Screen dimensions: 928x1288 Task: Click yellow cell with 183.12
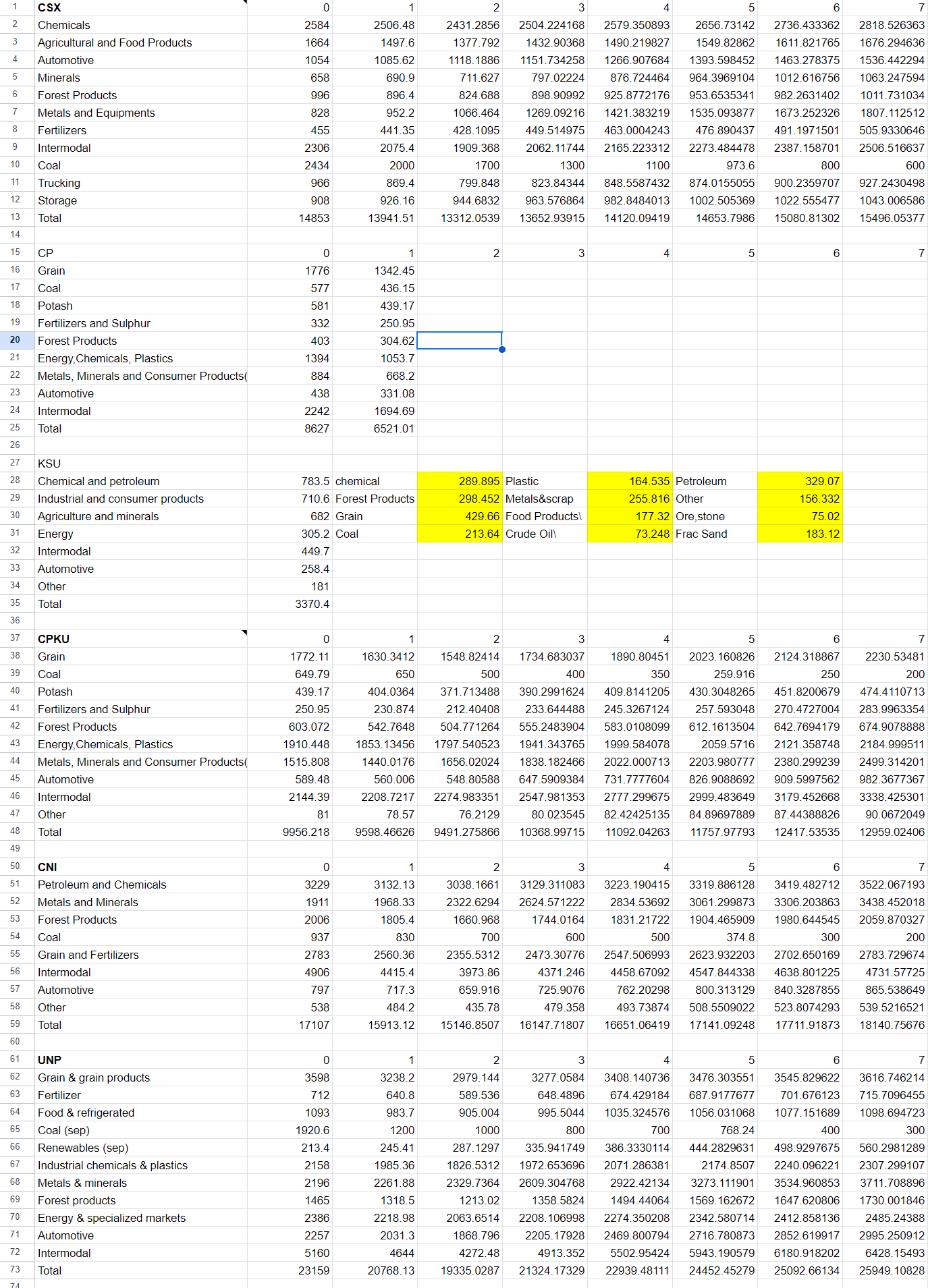coord(800,534)
